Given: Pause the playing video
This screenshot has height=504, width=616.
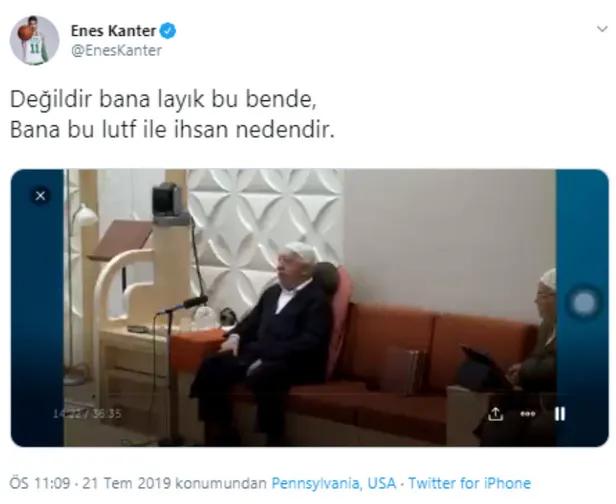Looking at the screenshot, I should tap(560, 414).
